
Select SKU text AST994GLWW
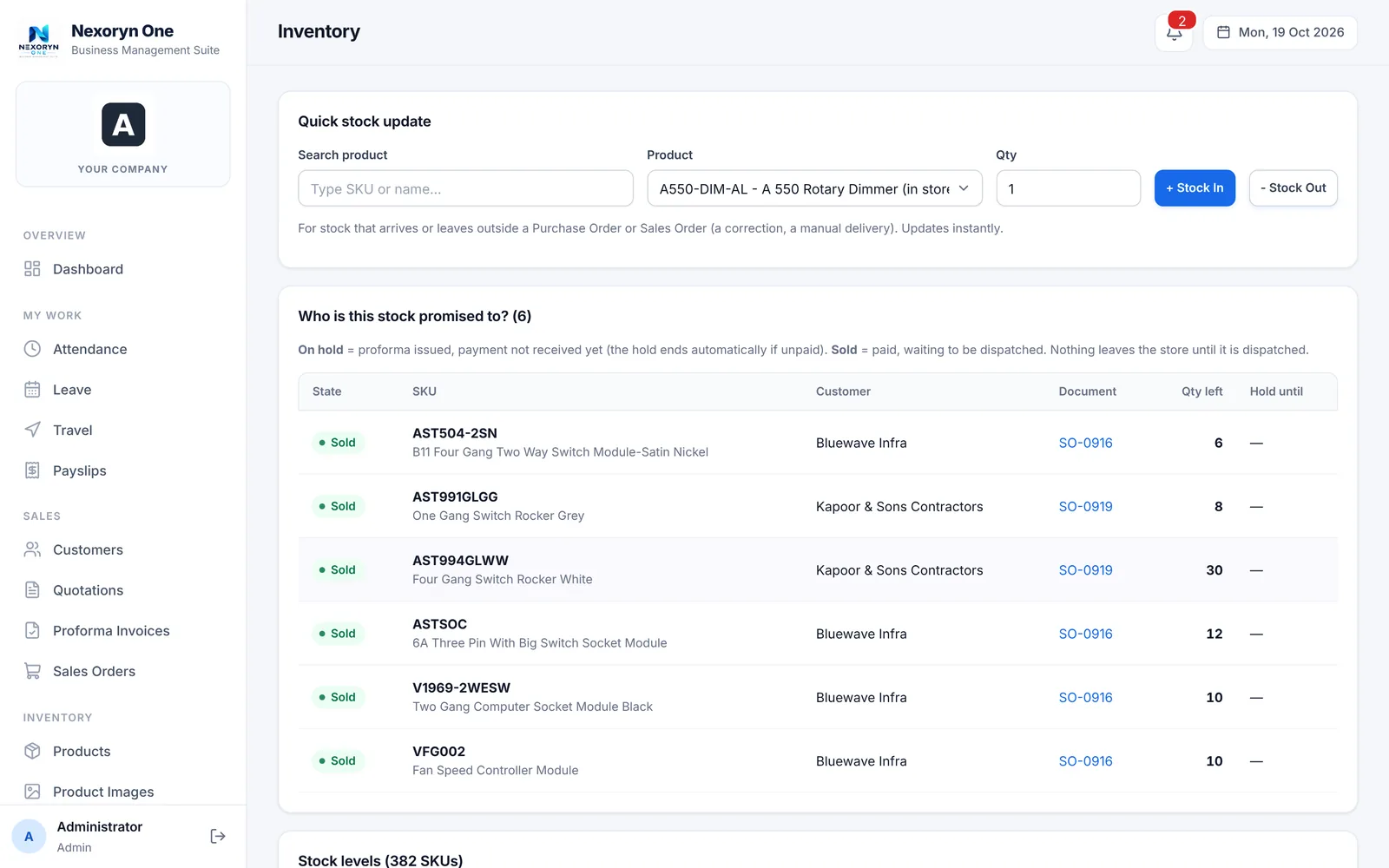460,561
